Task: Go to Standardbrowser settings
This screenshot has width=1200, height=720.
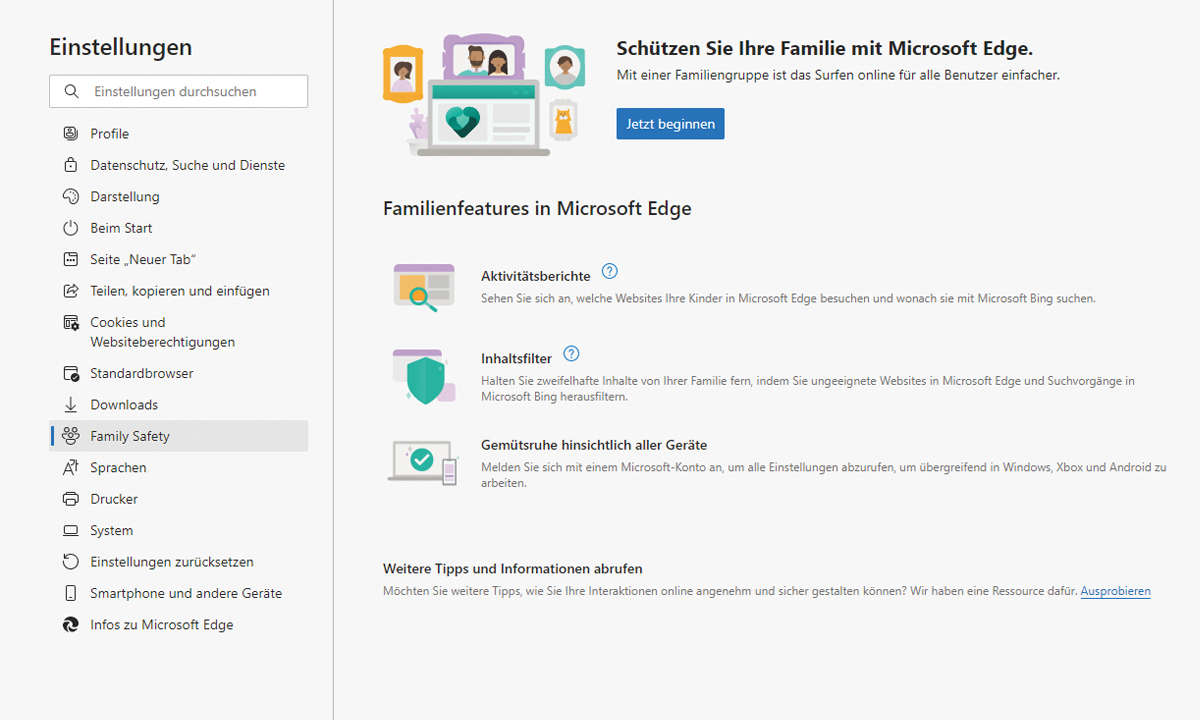Action: click(x=178, y=373)
